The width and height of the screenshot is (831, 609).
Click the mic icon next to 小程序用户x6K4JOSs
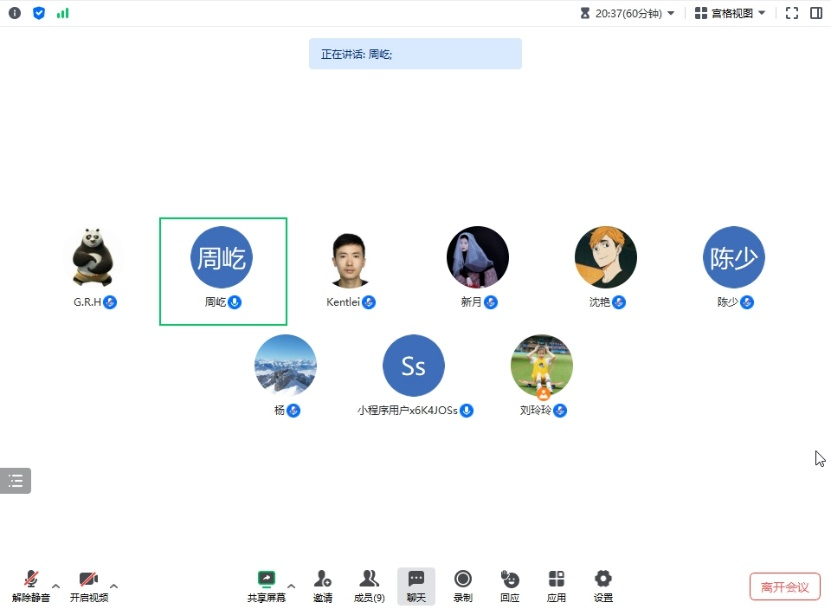(466, 410)
